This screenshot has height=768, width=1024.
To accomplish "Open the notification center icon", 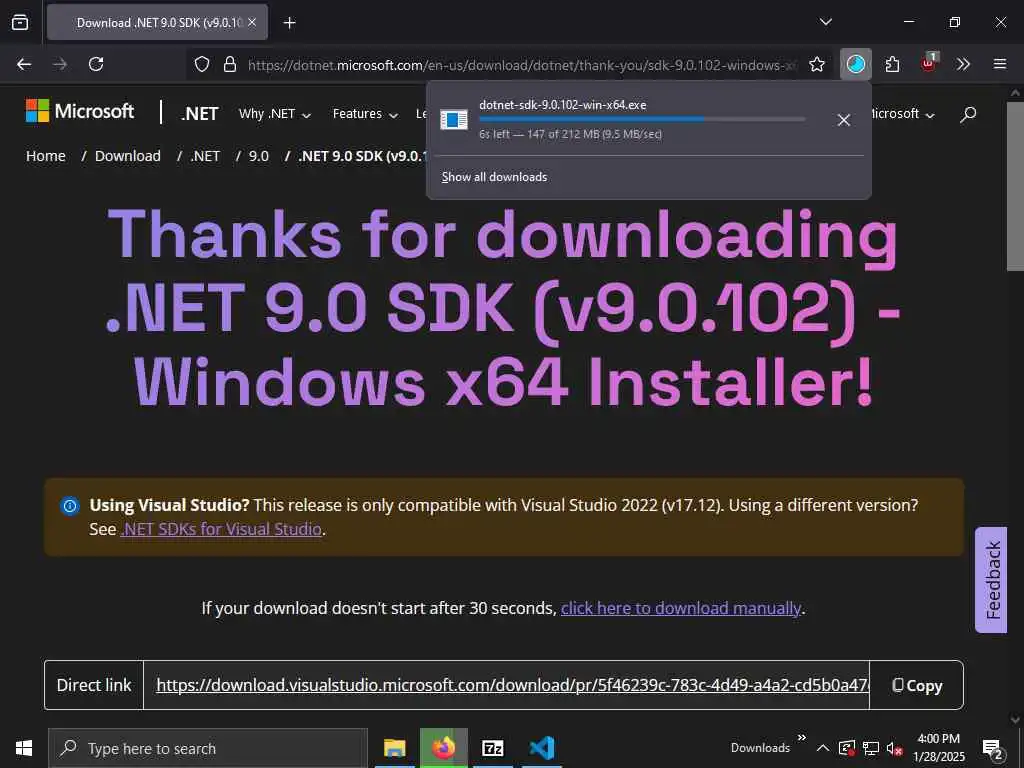I will (x=993, y=749).
